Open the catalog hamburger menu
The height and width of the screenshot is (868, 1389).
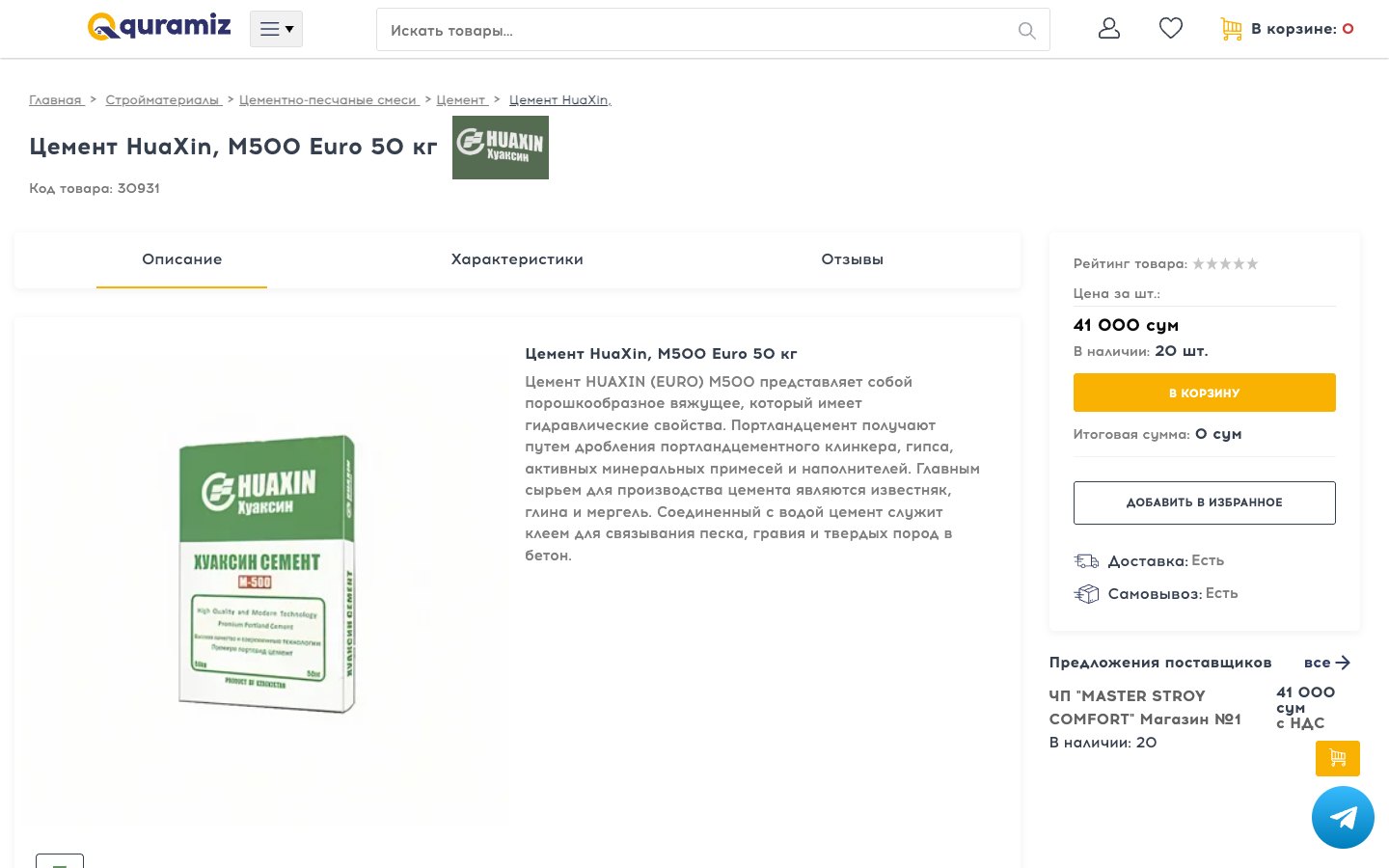pyautogui.click(x=276, y=29)
